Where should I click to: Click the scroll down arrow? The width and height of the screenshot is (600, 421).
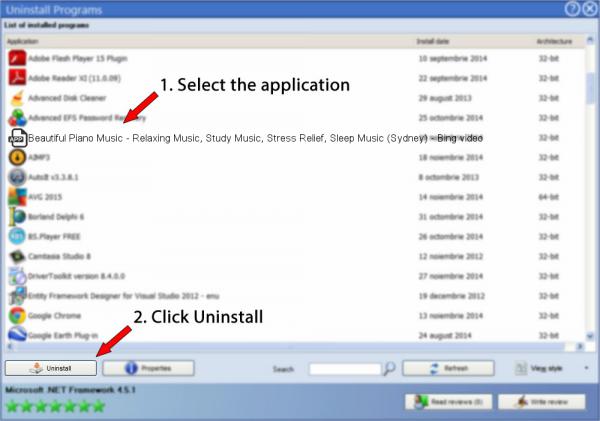[x=590, y=336]
